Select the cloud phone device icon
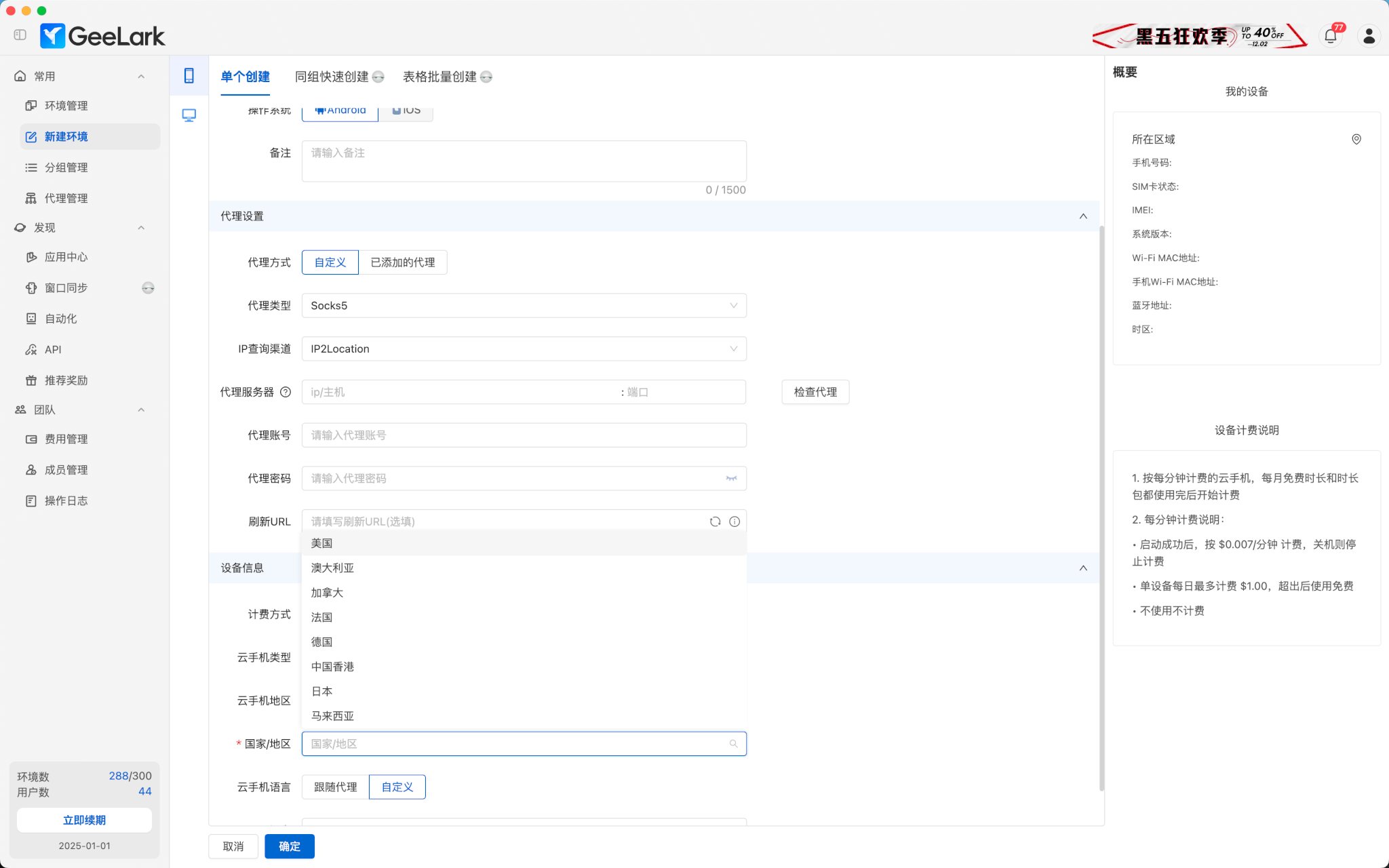 (x=189, y=76)
